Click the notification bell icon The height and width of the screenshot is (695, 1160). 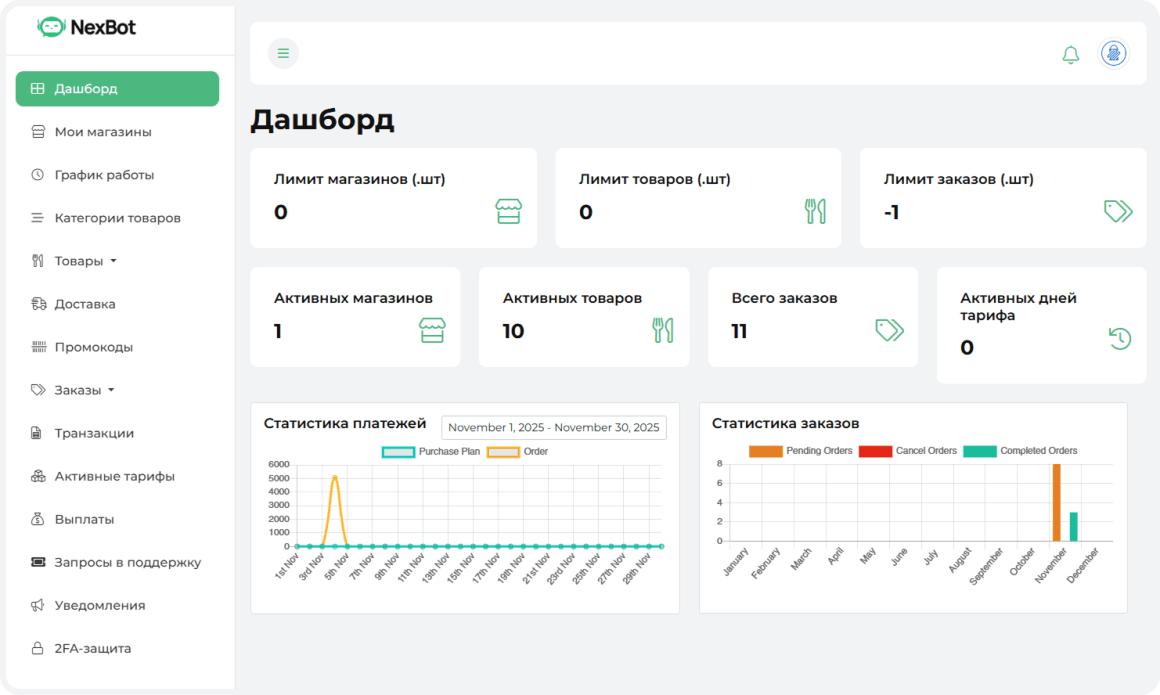(x=1069, y=54)
